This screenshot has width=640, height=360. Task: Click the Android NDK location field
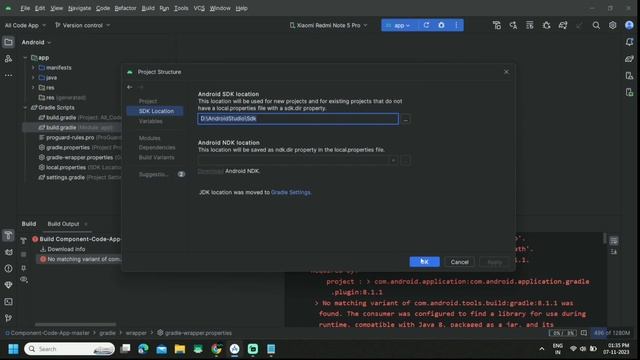click(298, 160)
